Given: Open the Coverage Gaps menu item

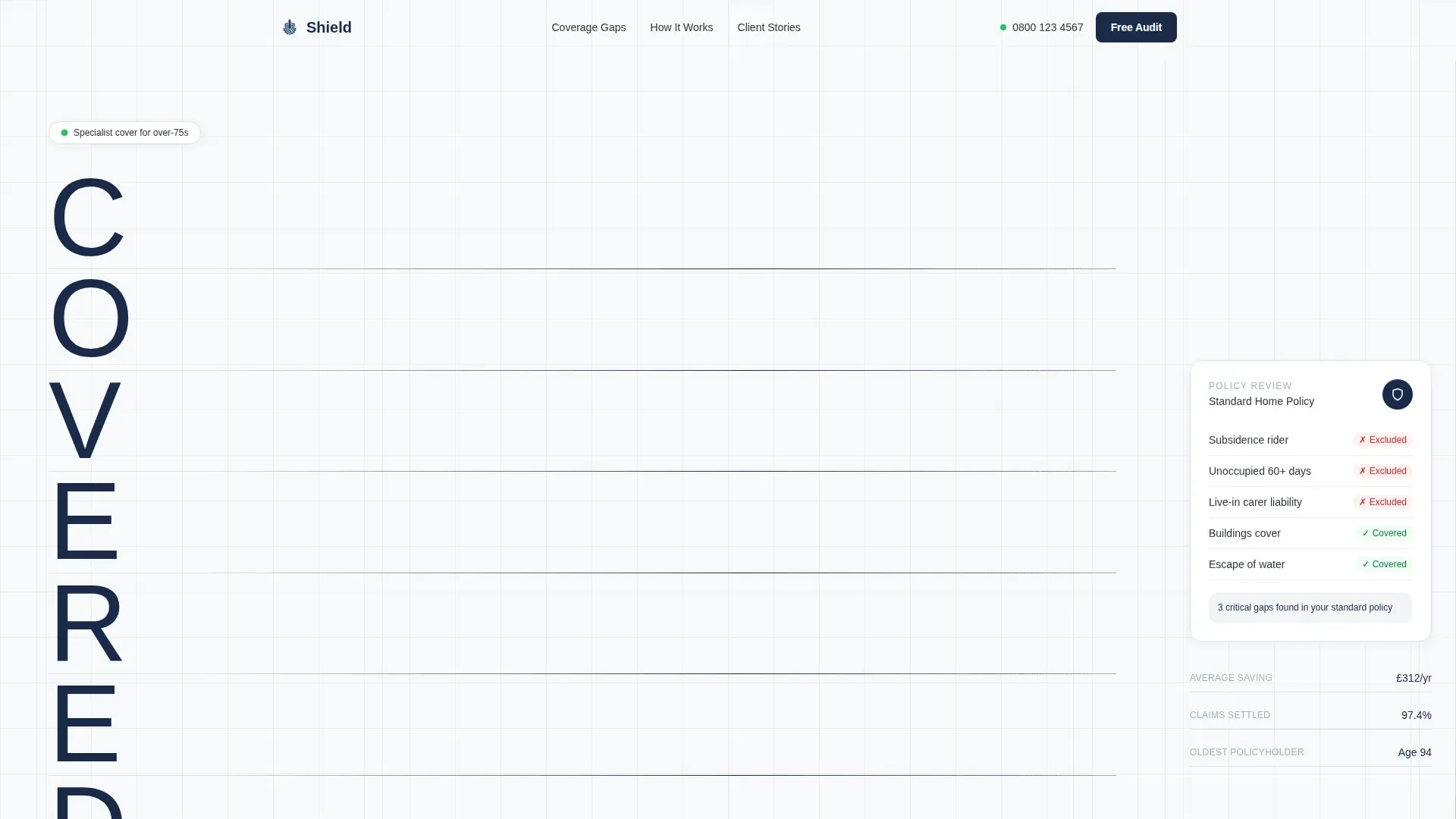Looking at the screenshot, I should point(588,27).
